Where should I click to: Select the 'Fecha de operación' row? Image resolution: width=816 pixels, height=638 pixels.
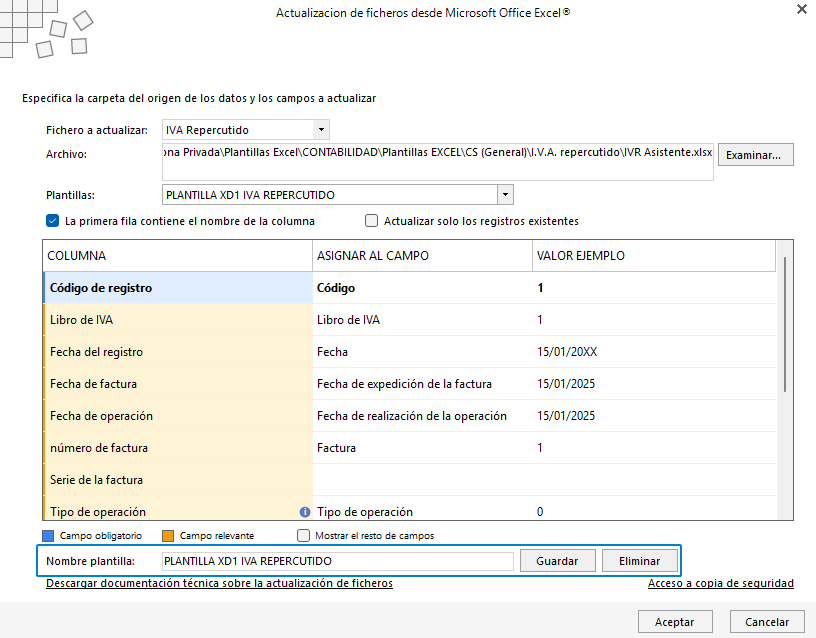coord(410,416)
